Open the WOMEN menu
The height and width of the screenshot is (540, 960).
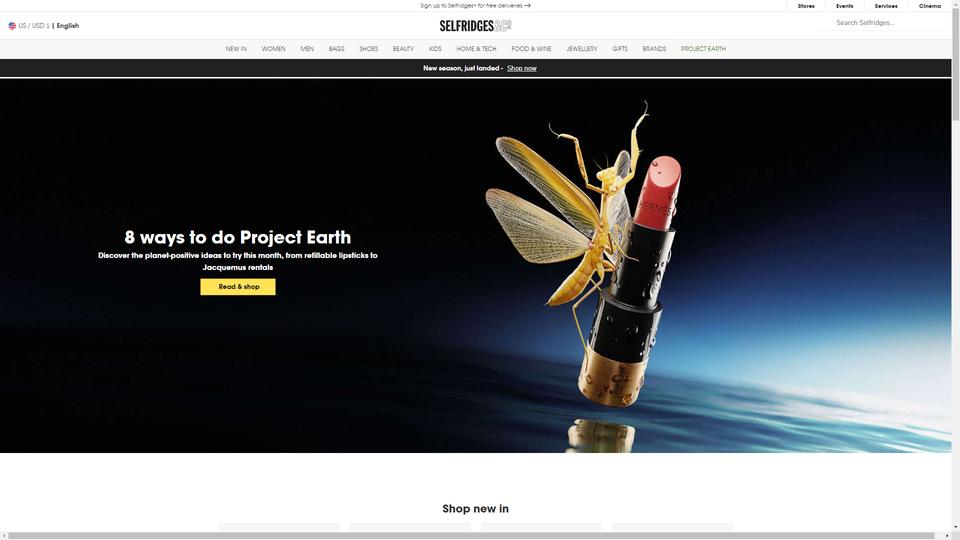point(273,49)
